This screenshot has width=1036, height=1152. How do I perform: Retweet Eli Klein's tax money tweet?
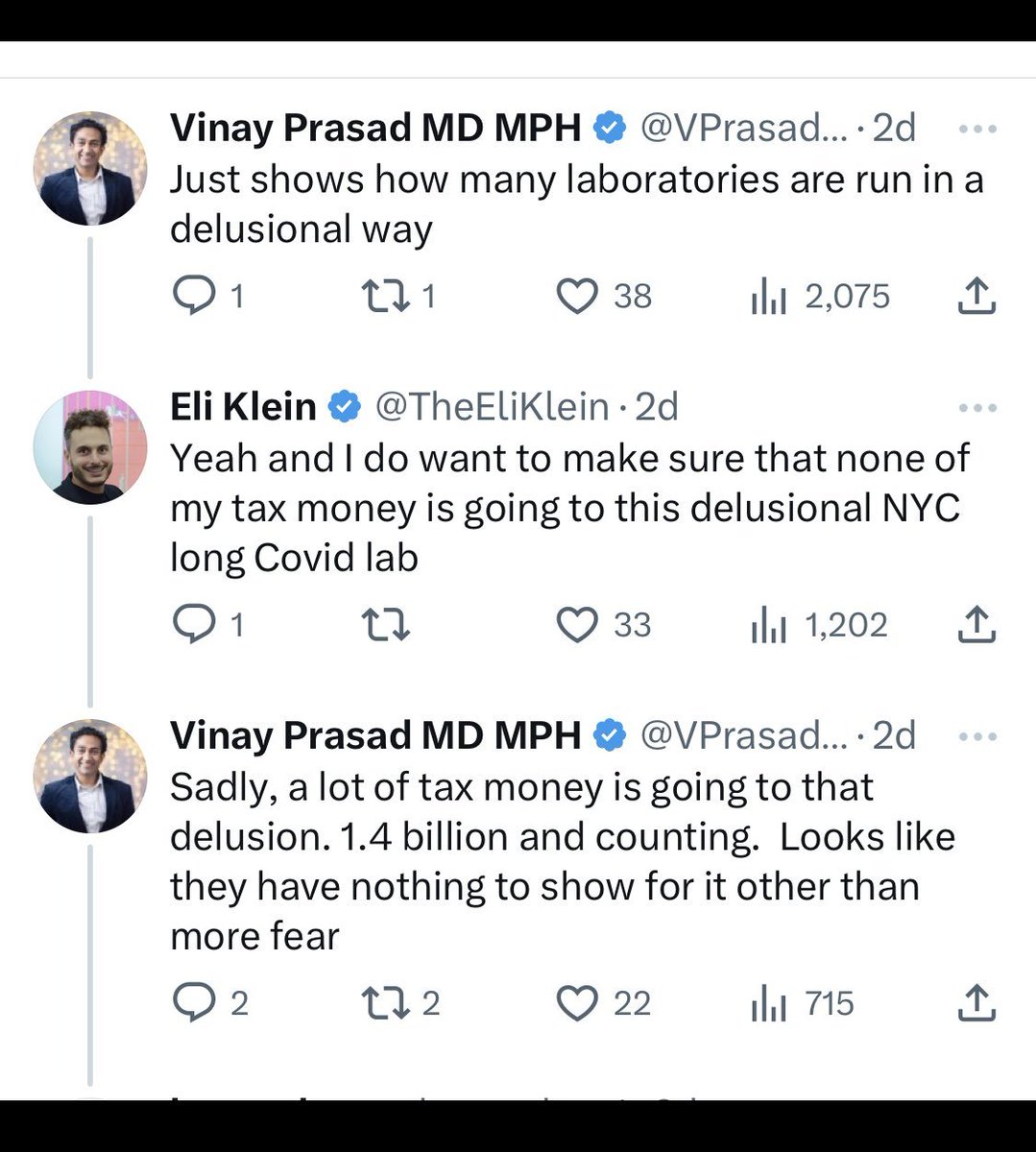point(383,625)
